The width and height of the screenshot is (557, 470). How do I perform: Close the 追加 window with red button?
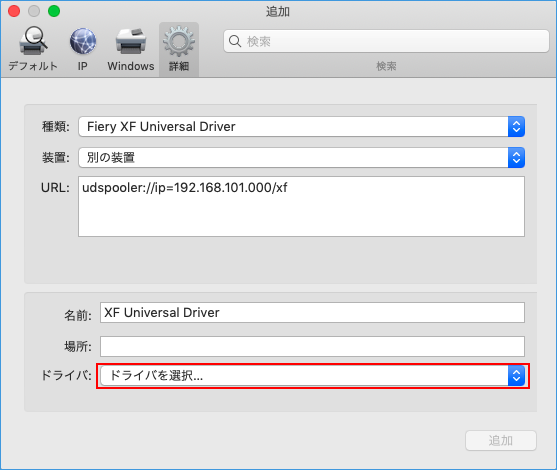pyautogui.click(x=14, y=11)
